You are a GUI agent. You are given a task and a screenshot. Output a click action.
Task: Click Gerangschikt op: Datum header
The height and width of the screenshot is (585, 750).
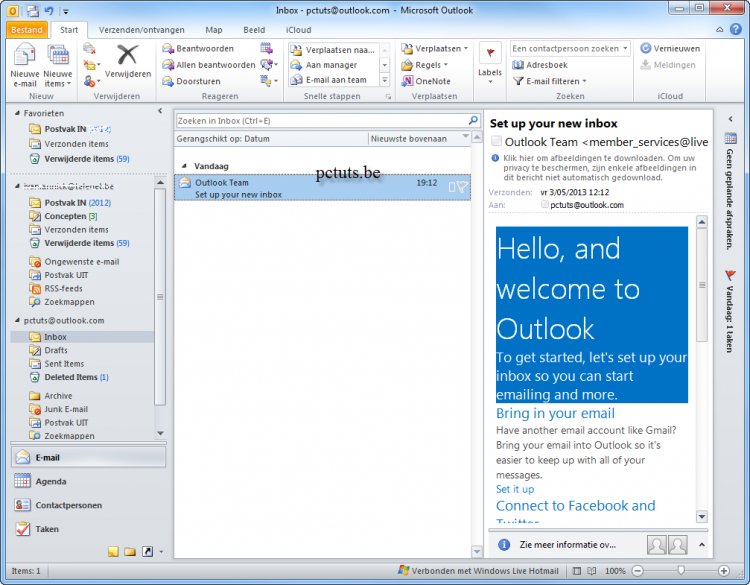(x=271, y=139)
